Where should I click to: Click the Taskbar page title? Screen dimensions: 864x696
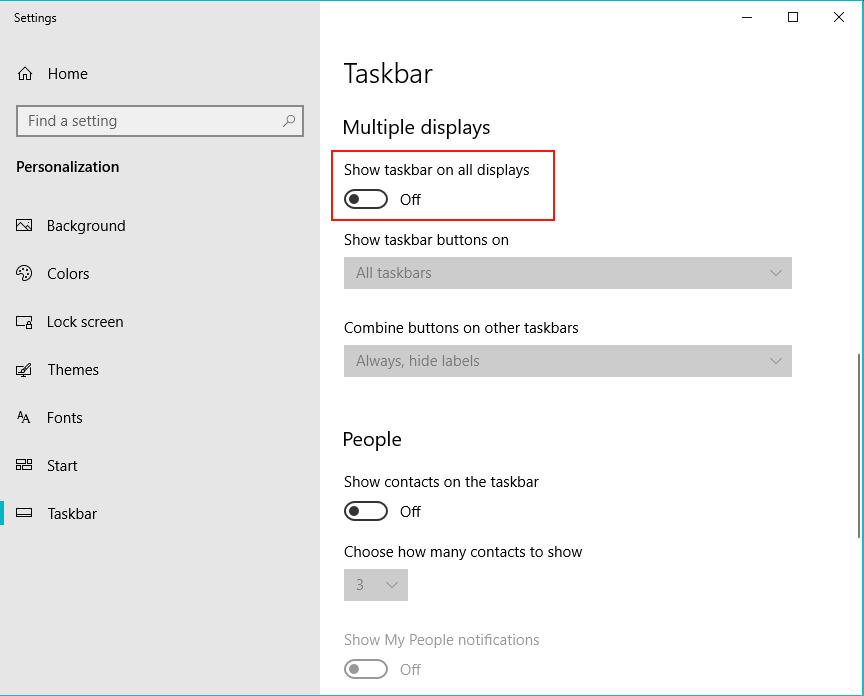point(388,73)
